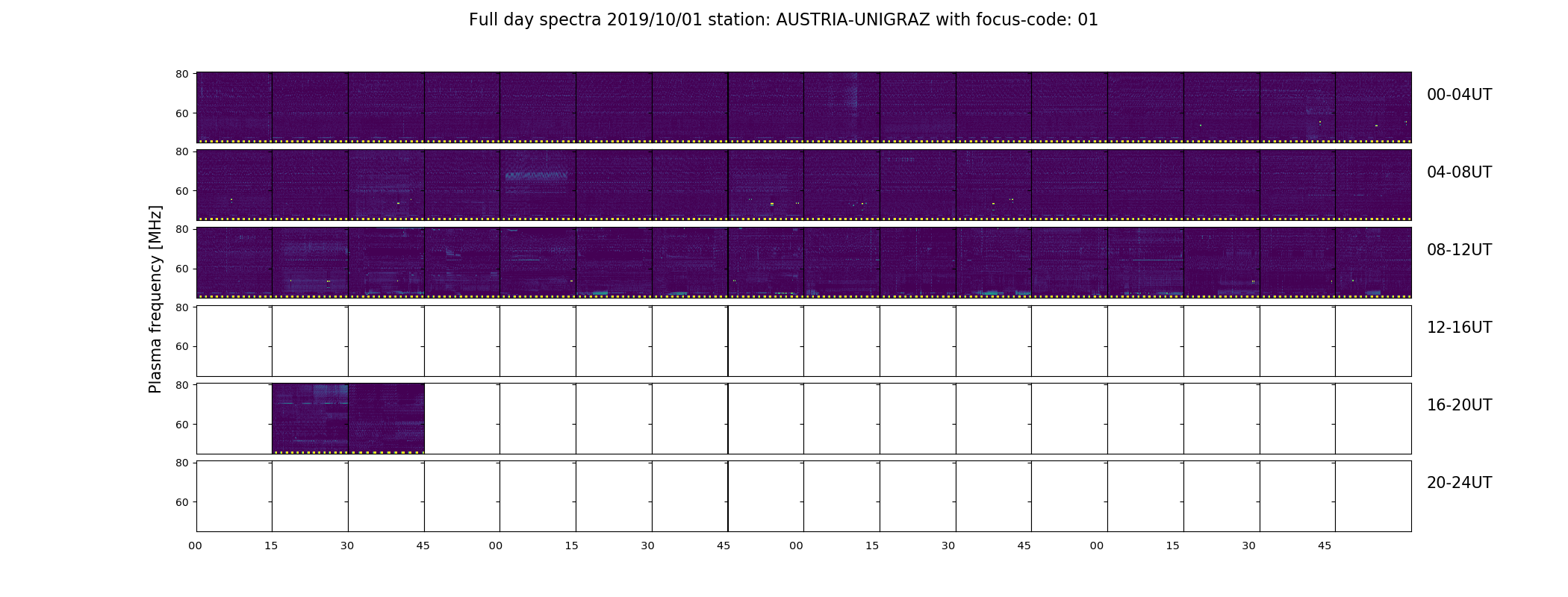Click the 60 tick of the 16-20UT row
Screen dimensions: 1568x597
click(181, 424)
